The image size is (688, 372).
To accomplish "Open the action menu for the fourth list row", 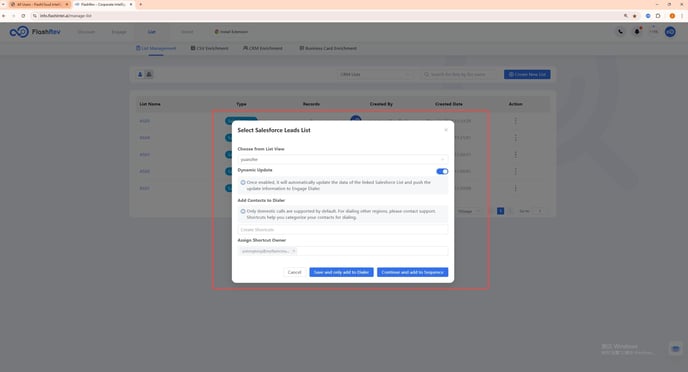I will point(516,171).
